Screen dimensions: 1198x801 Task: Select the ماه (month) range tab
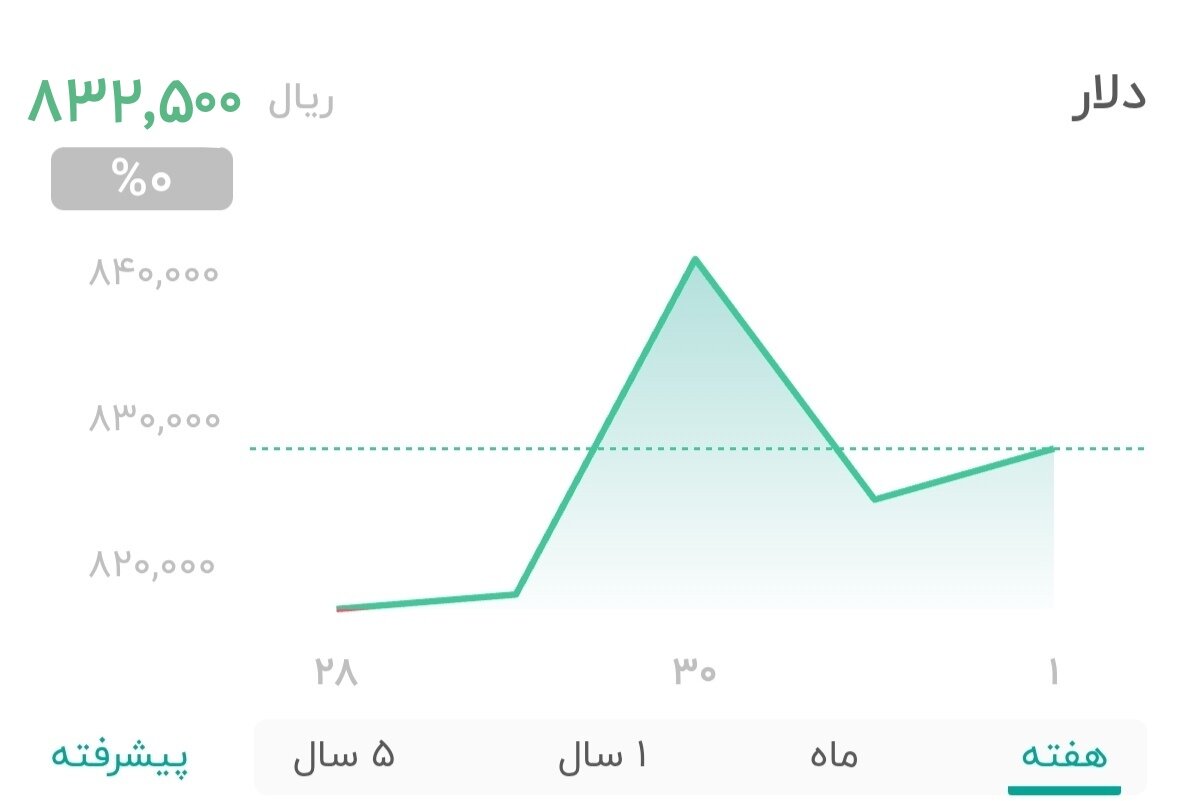click(x=834, y=755)
